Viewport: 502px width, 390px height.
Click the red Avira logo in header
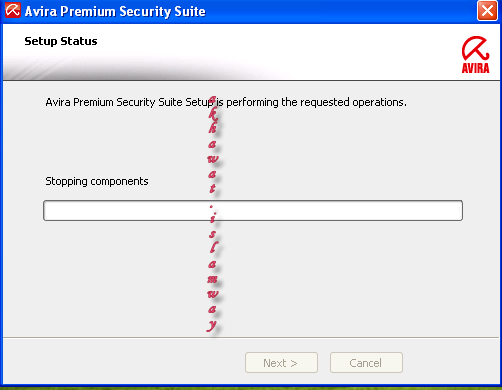click(x=475, y=55)
